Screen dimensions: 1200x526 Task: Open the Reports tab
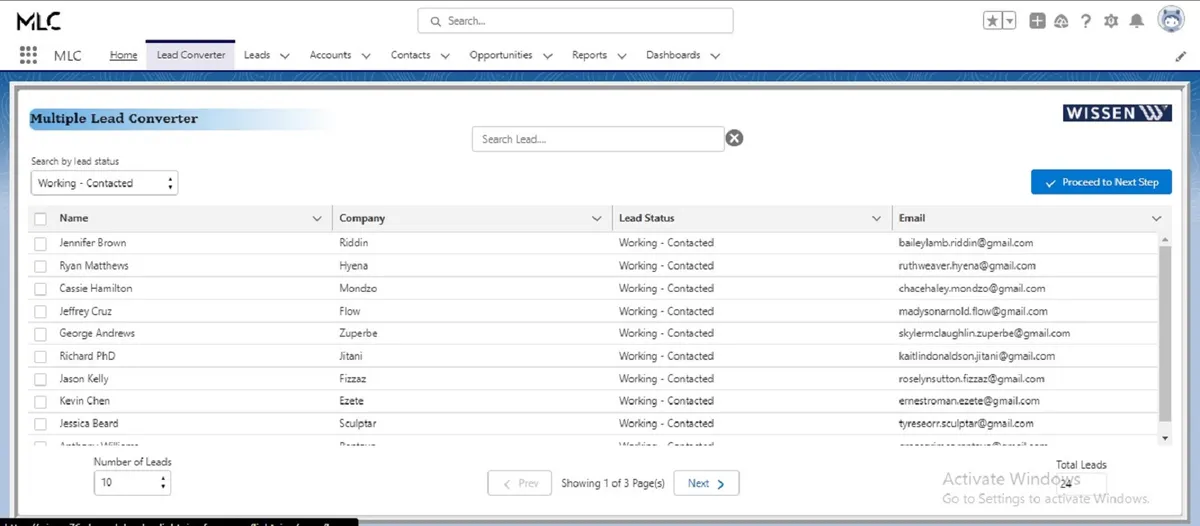[589, 55]
